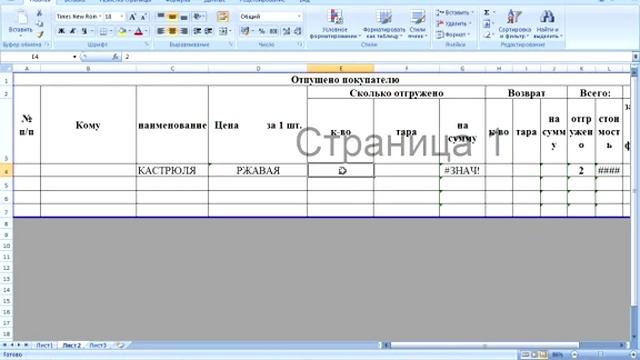
Task: Open the Fill down button
Action: 487,24
